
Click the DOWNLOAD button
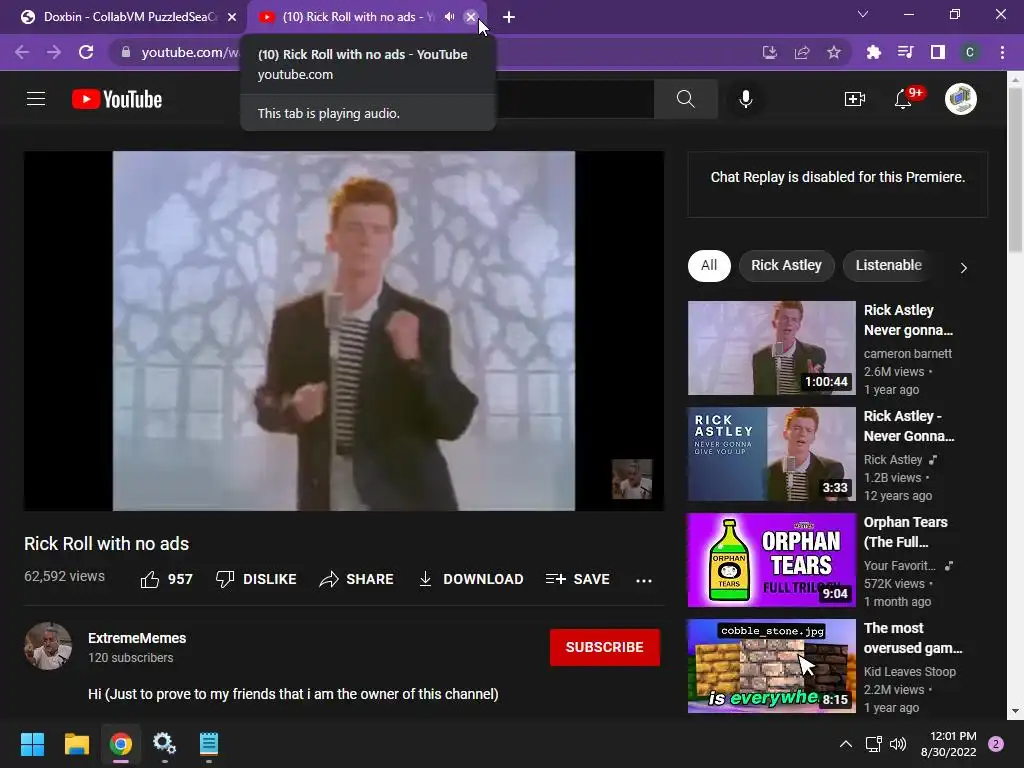point(471,579)
